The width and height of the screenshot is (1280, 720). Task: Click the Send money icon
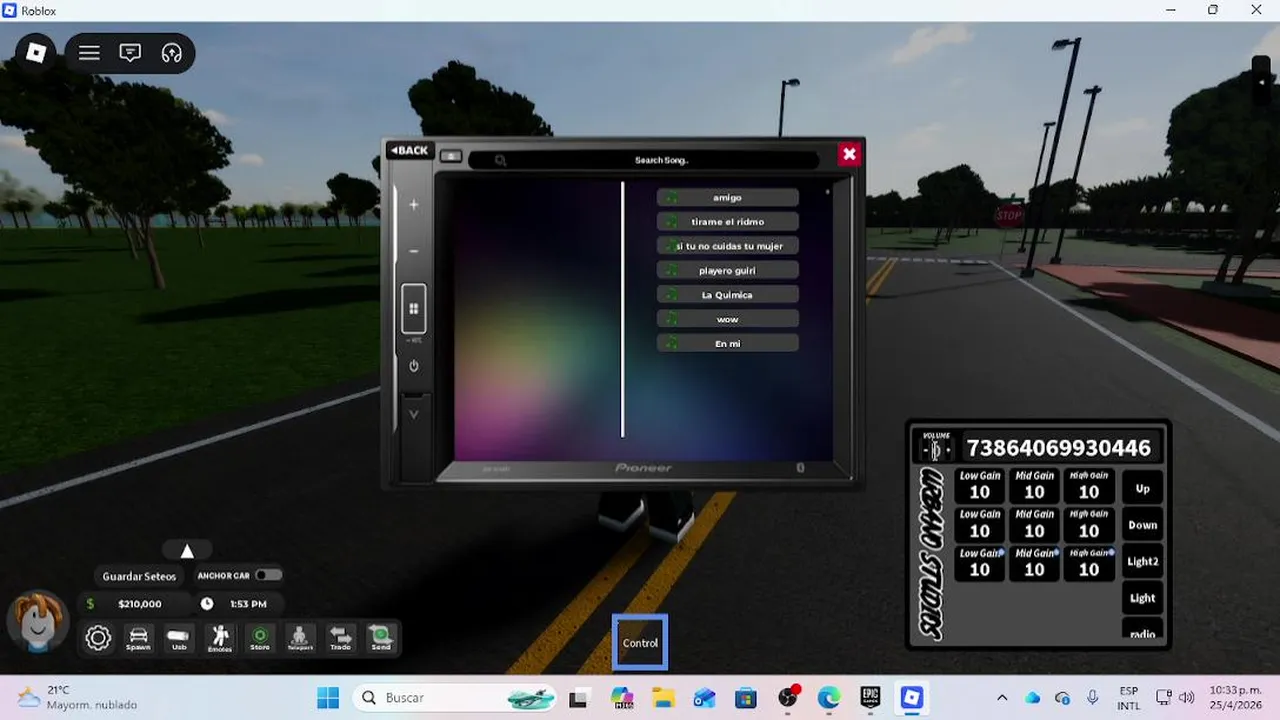(381, 638)
